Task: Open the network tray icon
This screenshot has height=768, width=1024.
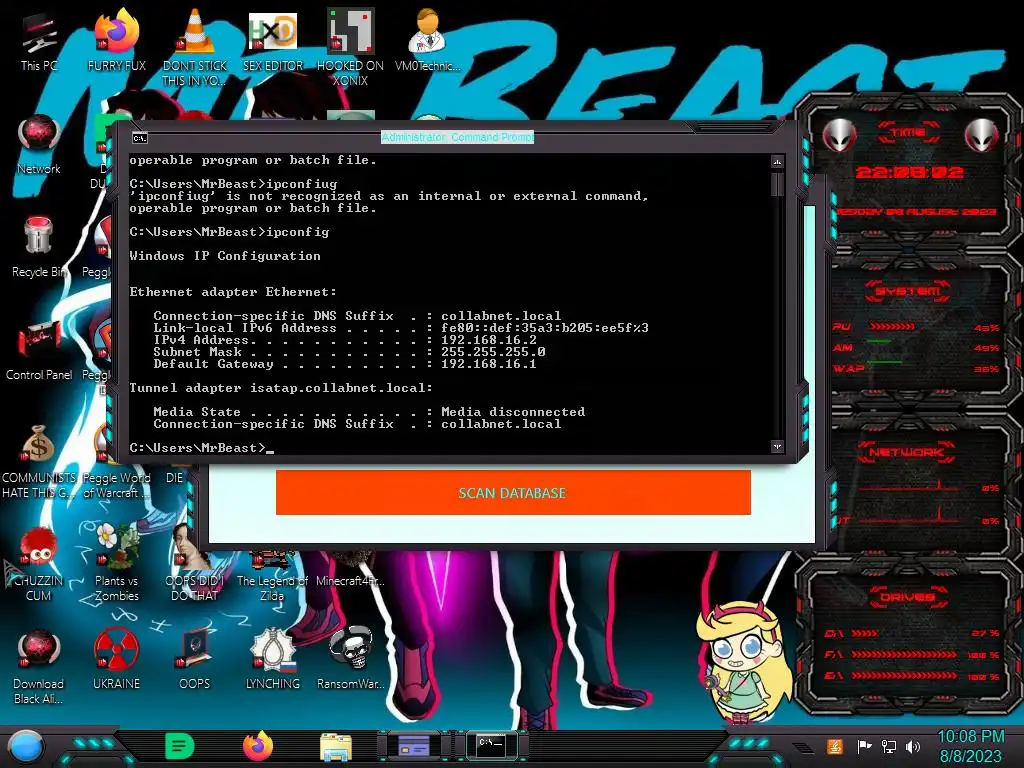Action: pos(888,746)
